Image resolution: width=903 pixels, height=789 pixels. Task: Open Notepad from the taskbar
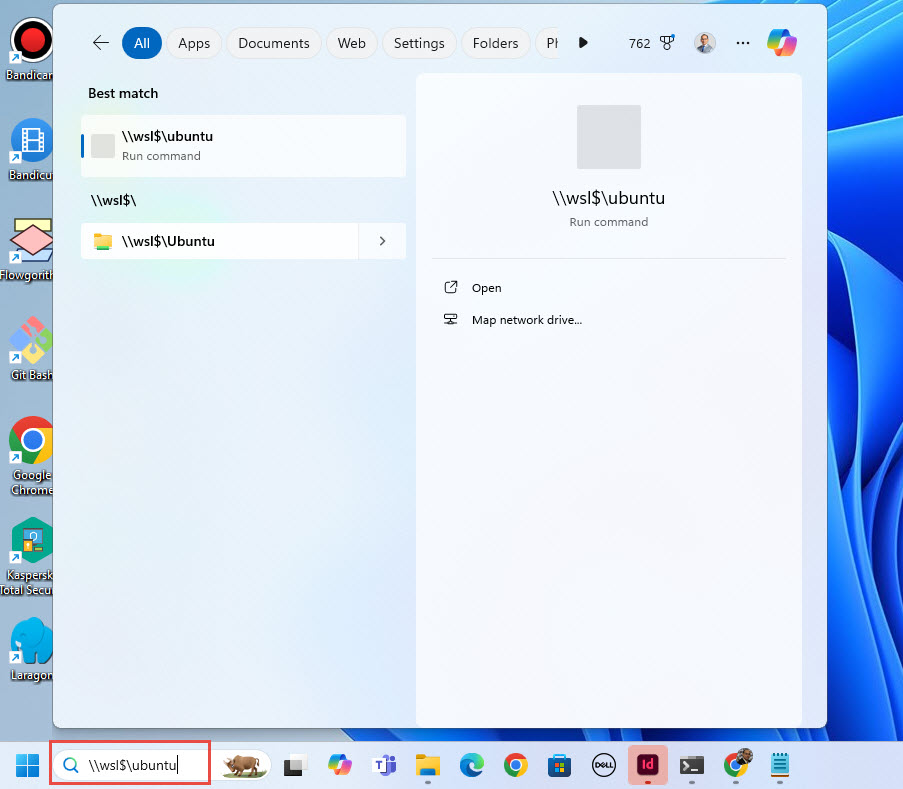(780, 765)
